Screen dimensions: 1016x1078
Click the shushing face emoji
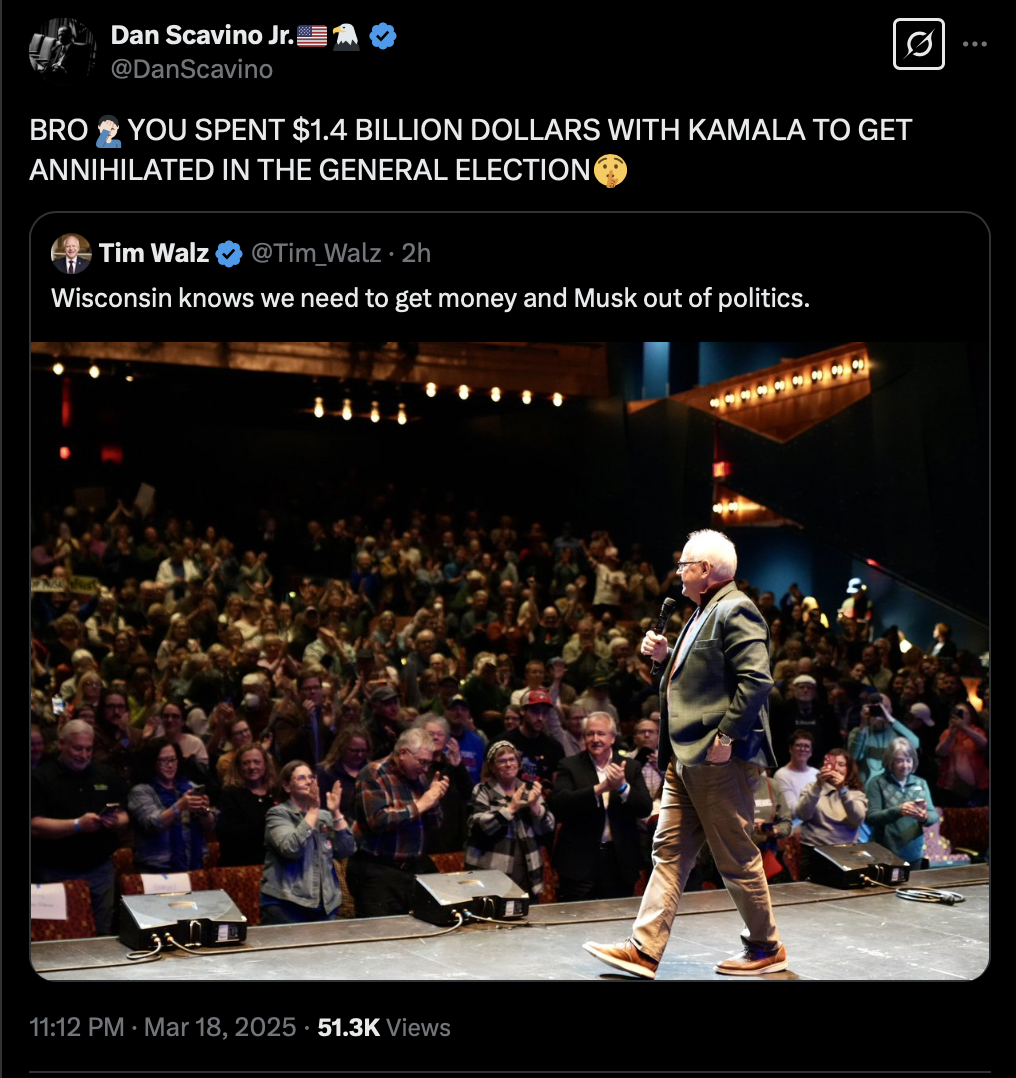(x=610, y=170)
